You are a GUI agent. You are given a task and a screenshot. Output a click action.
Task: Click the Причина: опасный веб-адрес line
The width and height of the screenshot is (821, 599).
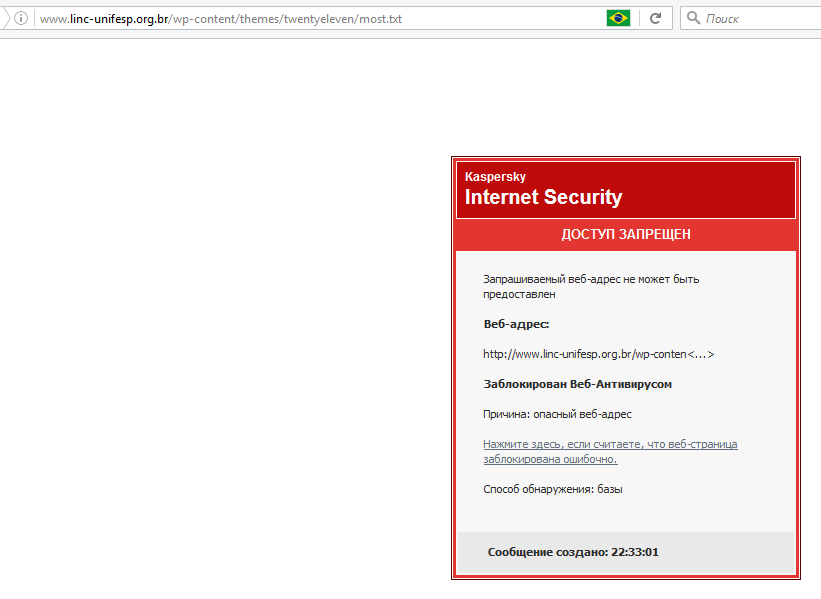click(x=557, y=414)
